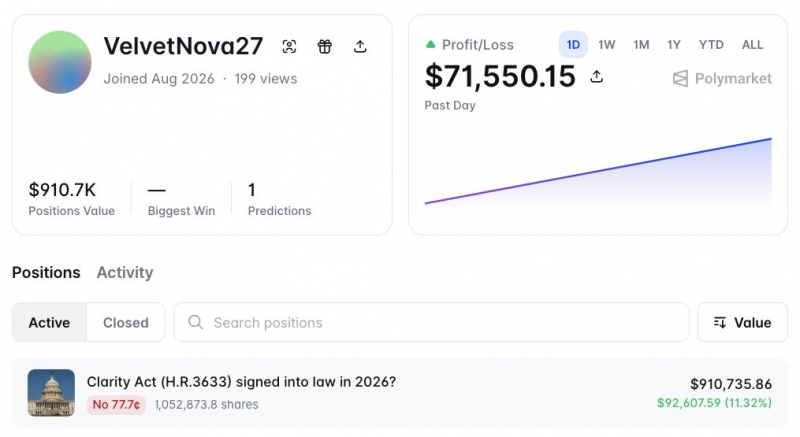Viewport: 800px width, 437px height.
Task: Show Closed positions
Action: pyautogui.click(x=126, y=322)
